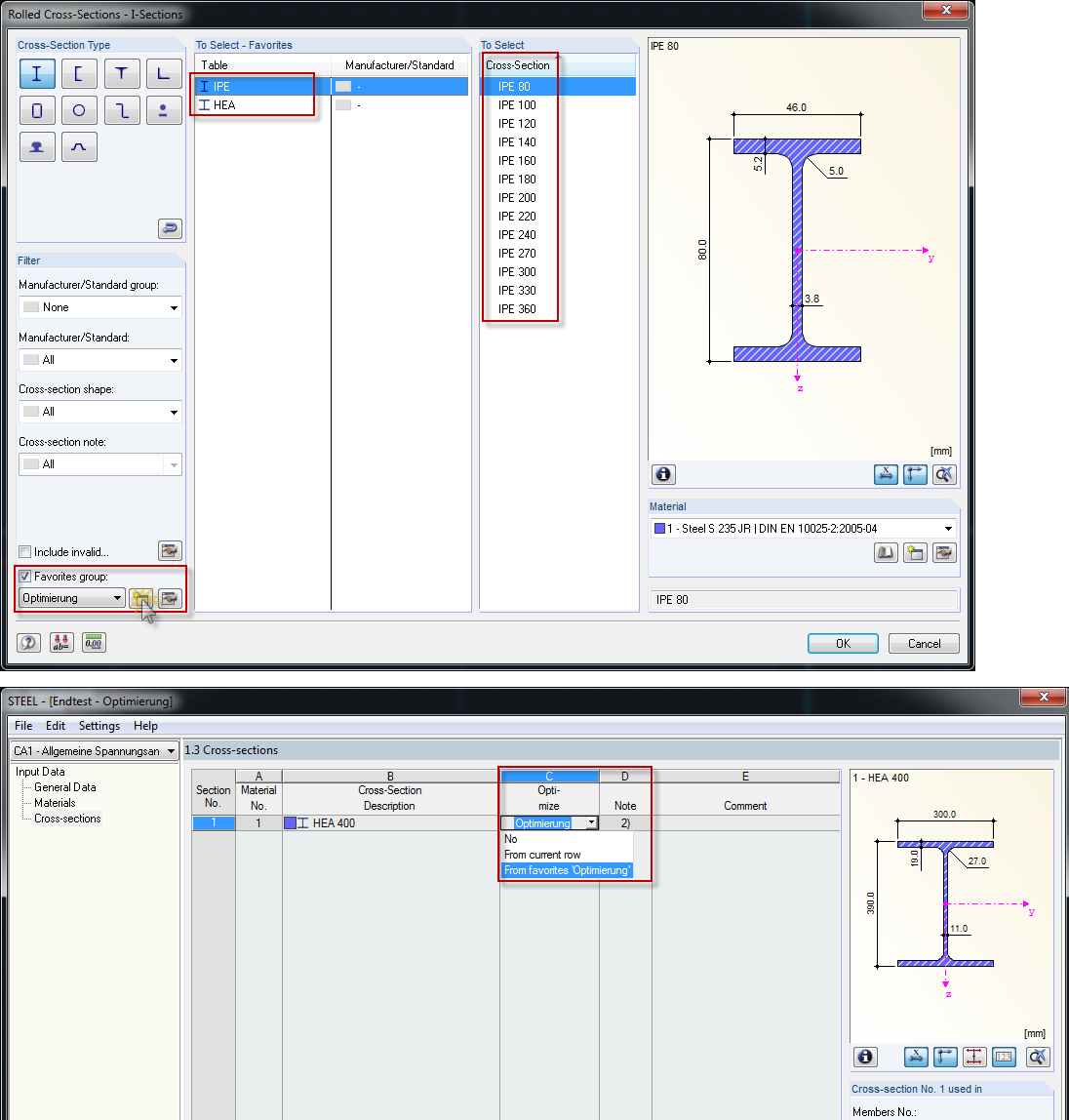Click the HEA 400 cross-section description cell
This screenshot has width=1069, height=1120.
pos(390,822)
